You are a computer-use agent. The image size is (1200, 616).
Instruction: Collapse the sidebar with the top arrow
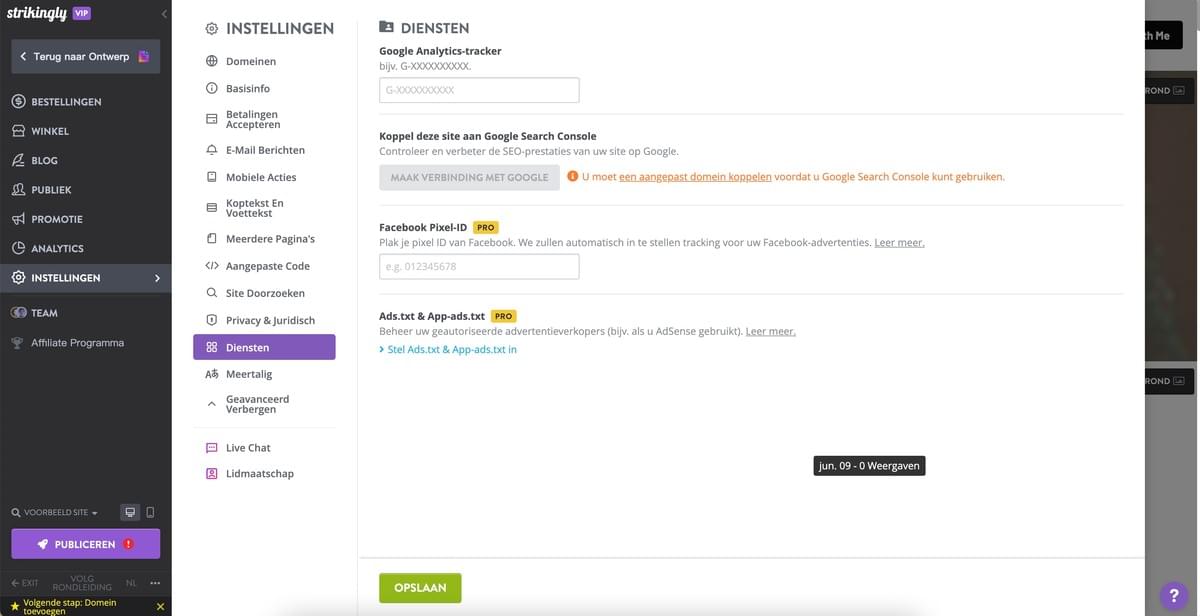(x=164, y=14)
